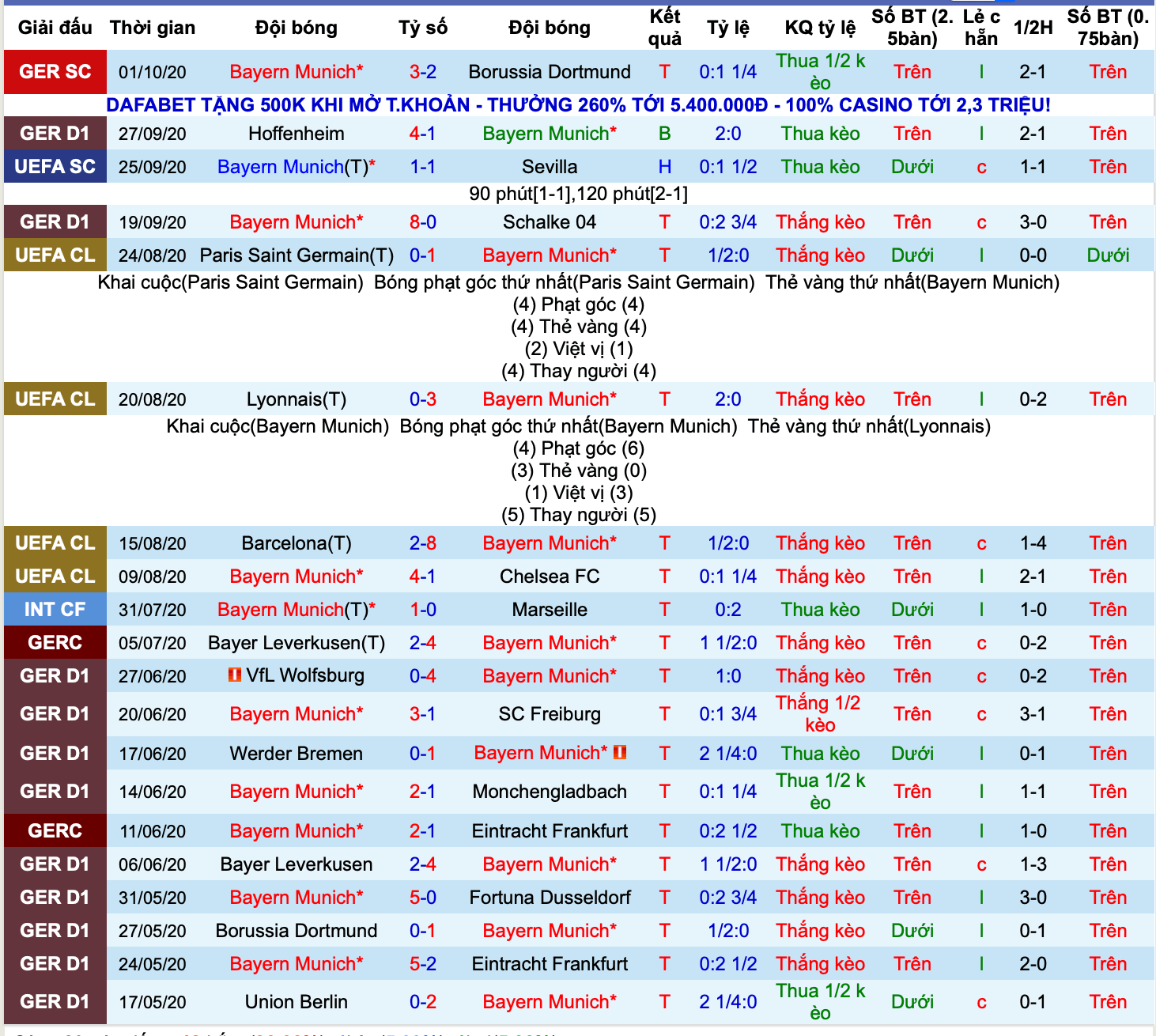Image resolution: width=1156 pixels, height=1036 pixels.
Task: Click Fortuna Dusseldorf team name
Action: click(550, 898)
